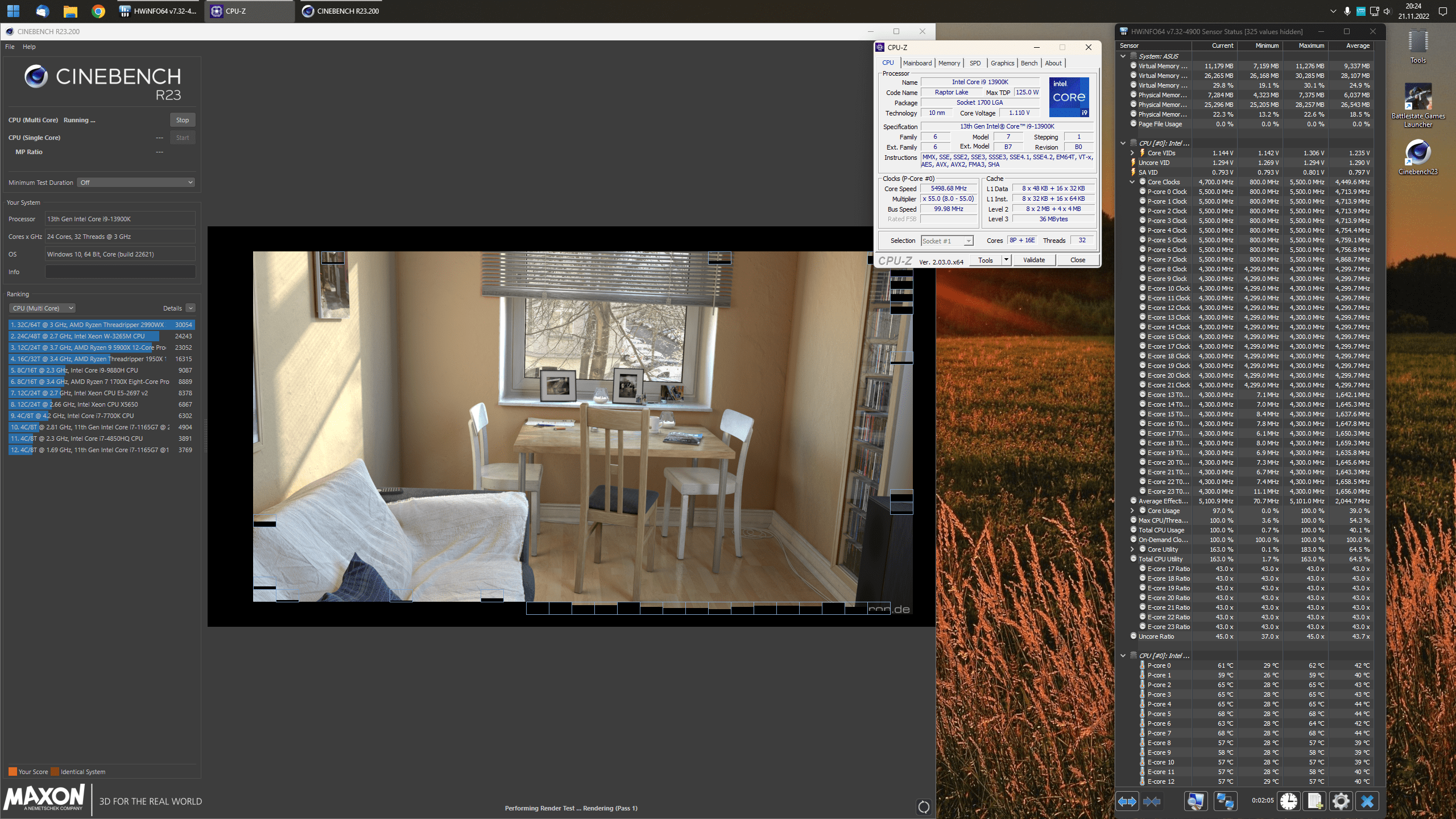
Task: Click Cinebench render status spinner icon
Action: click(x=924, y=806)
